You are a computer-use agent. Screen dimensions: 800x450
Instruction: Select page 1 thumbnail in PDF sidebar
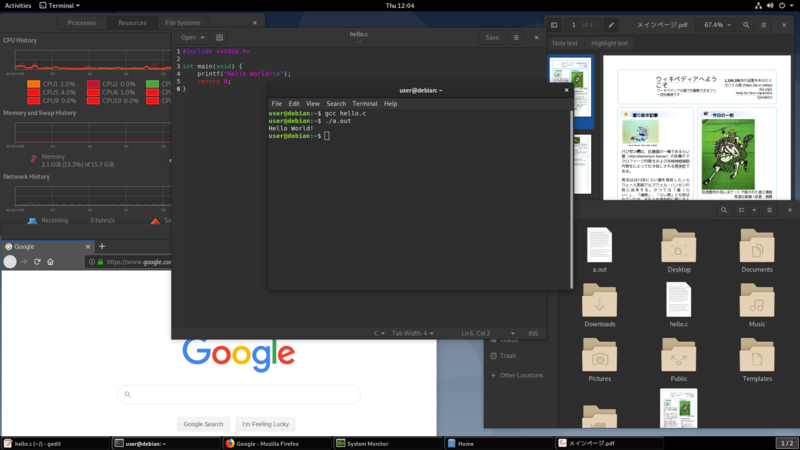coord(571,87)
